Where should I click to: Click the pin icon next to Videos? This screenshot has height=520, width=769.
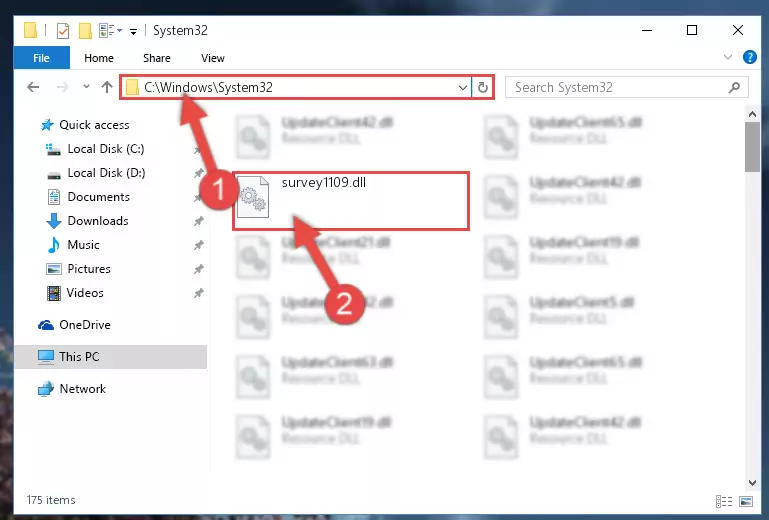tap(198, 293)
